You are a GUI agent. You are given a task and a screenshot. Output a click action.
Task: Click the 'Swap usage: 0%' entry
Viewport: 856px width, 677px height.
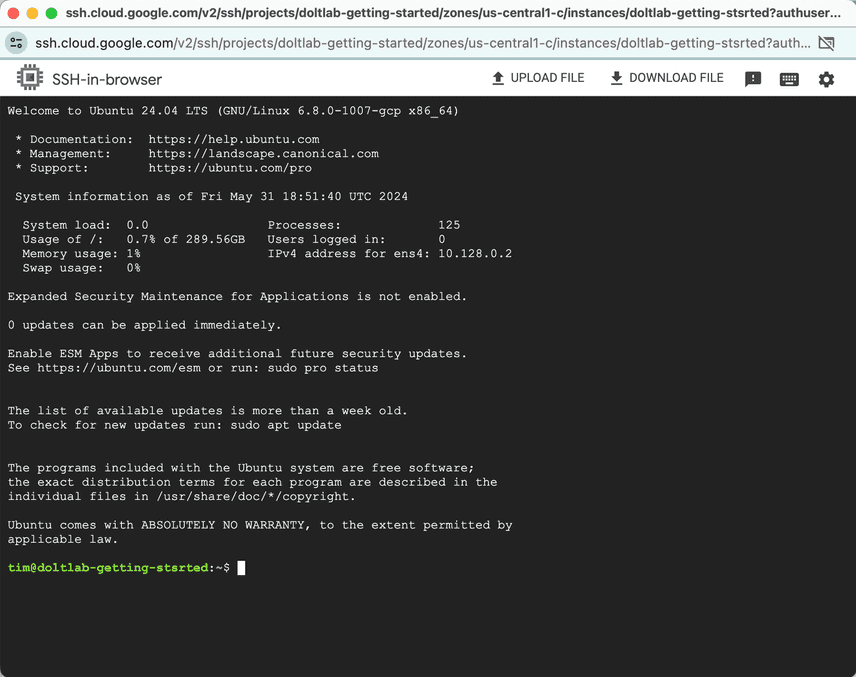81,268
